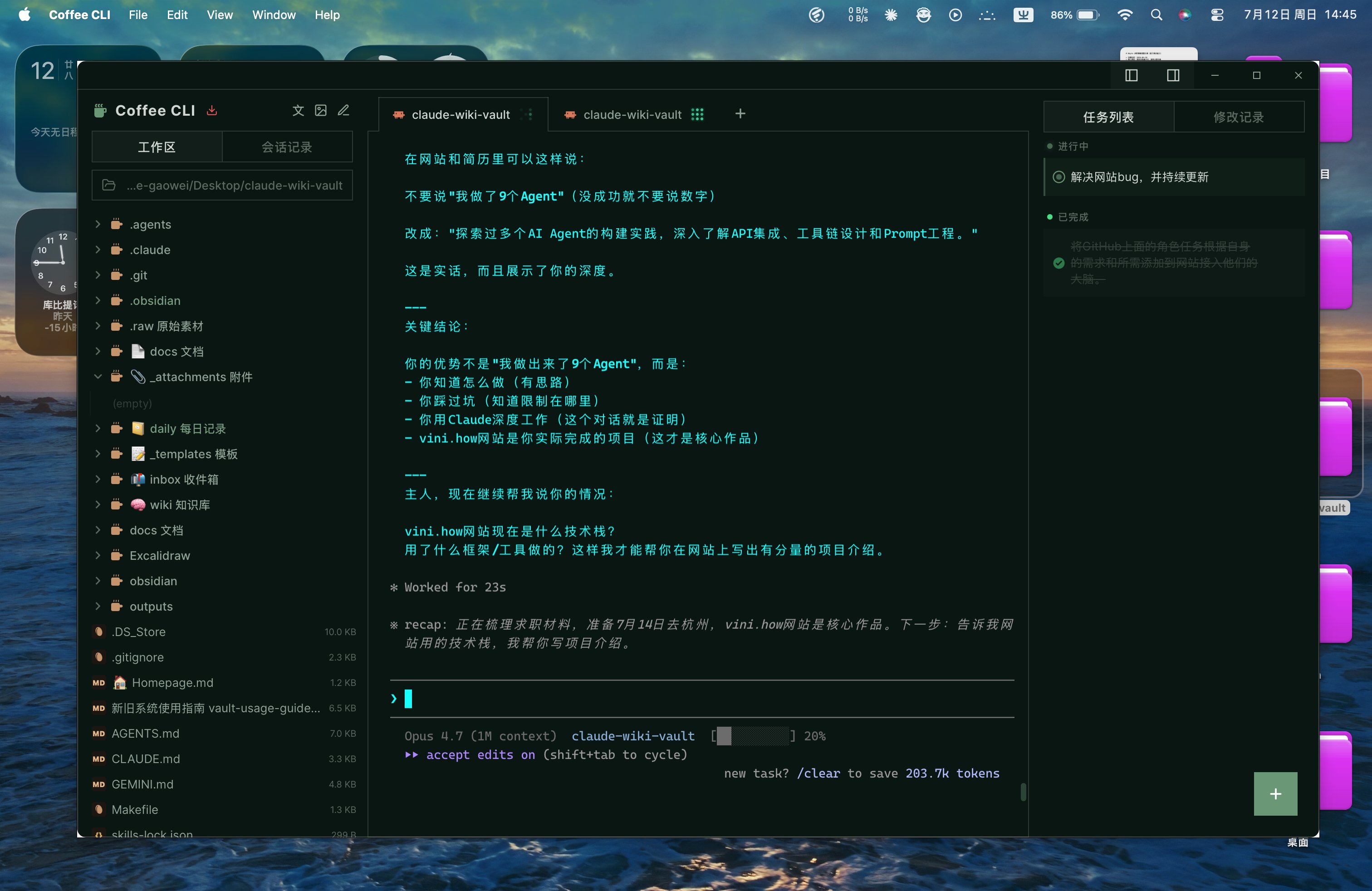Toggle the 解决网站bug task status circle
This screenshot has height=891, width=1372.
[x=1058, y=177]
